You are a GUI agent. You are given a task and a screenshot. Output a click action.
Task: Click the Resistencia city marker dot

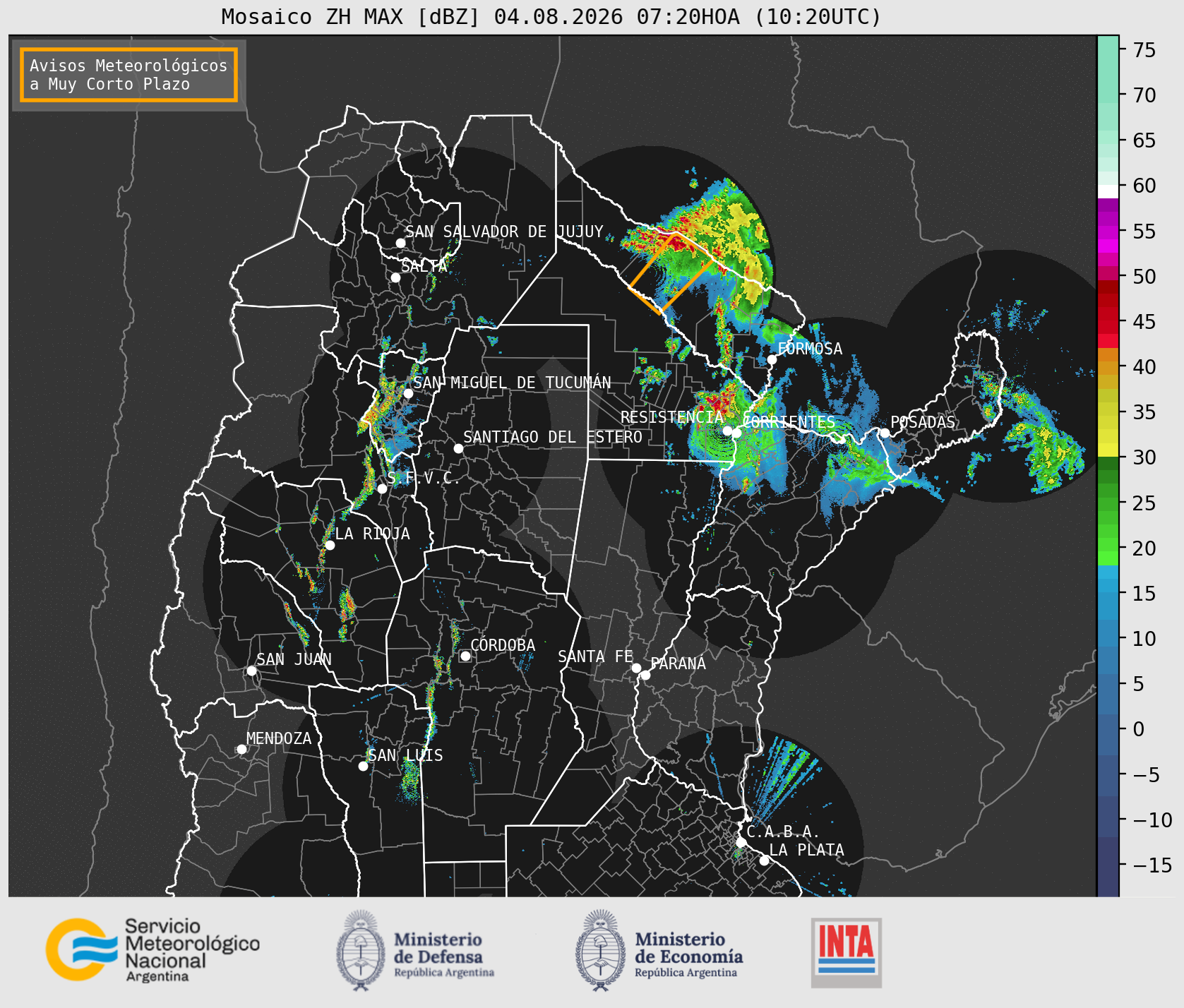727,431
